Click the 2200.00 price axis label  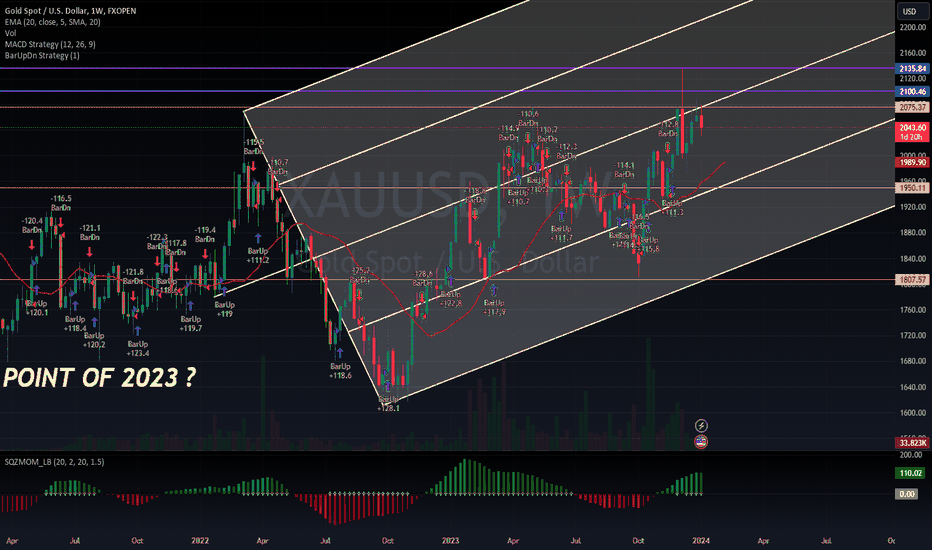pyautogui.click(x=912, y=27)
